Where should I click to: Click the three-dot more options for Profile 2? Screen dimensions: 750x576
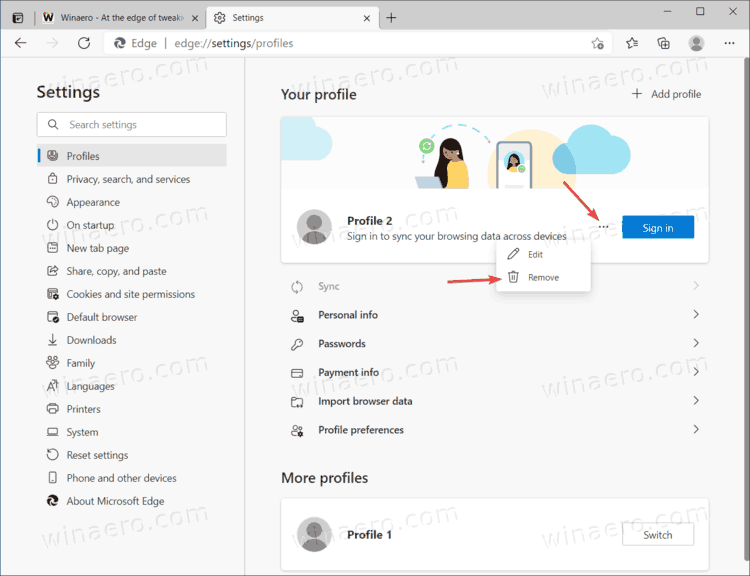[603, 227]
